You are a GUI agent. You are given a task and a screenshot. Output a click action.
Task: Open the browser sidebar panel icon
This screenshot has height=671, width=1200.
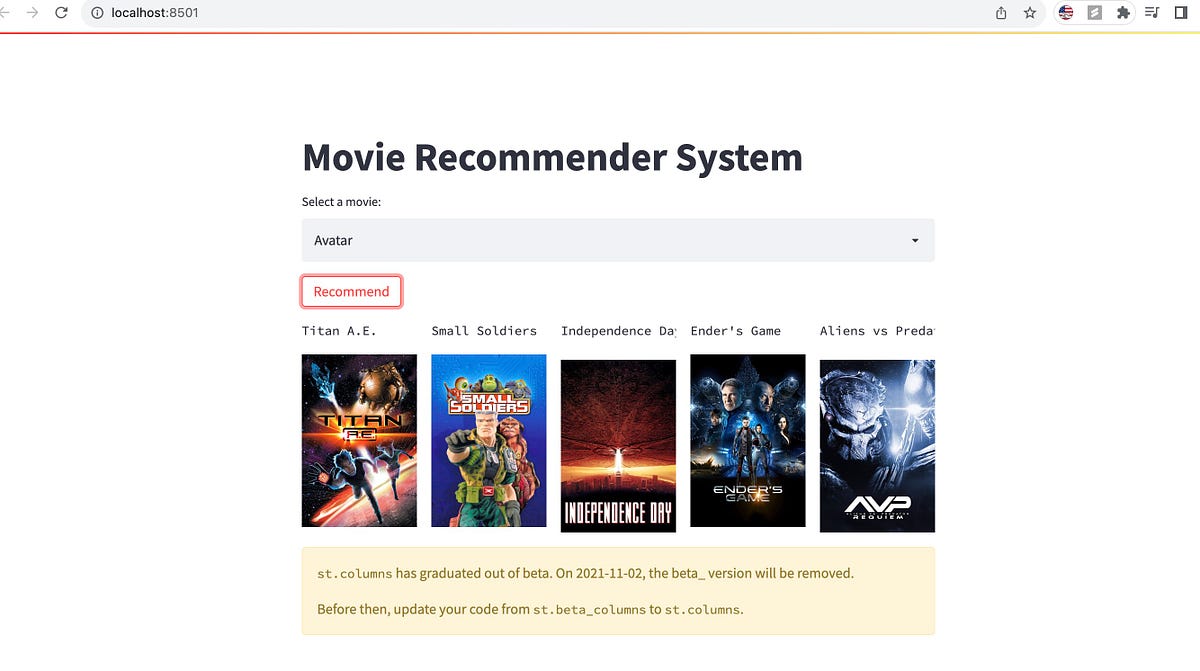click(1180, 13)
